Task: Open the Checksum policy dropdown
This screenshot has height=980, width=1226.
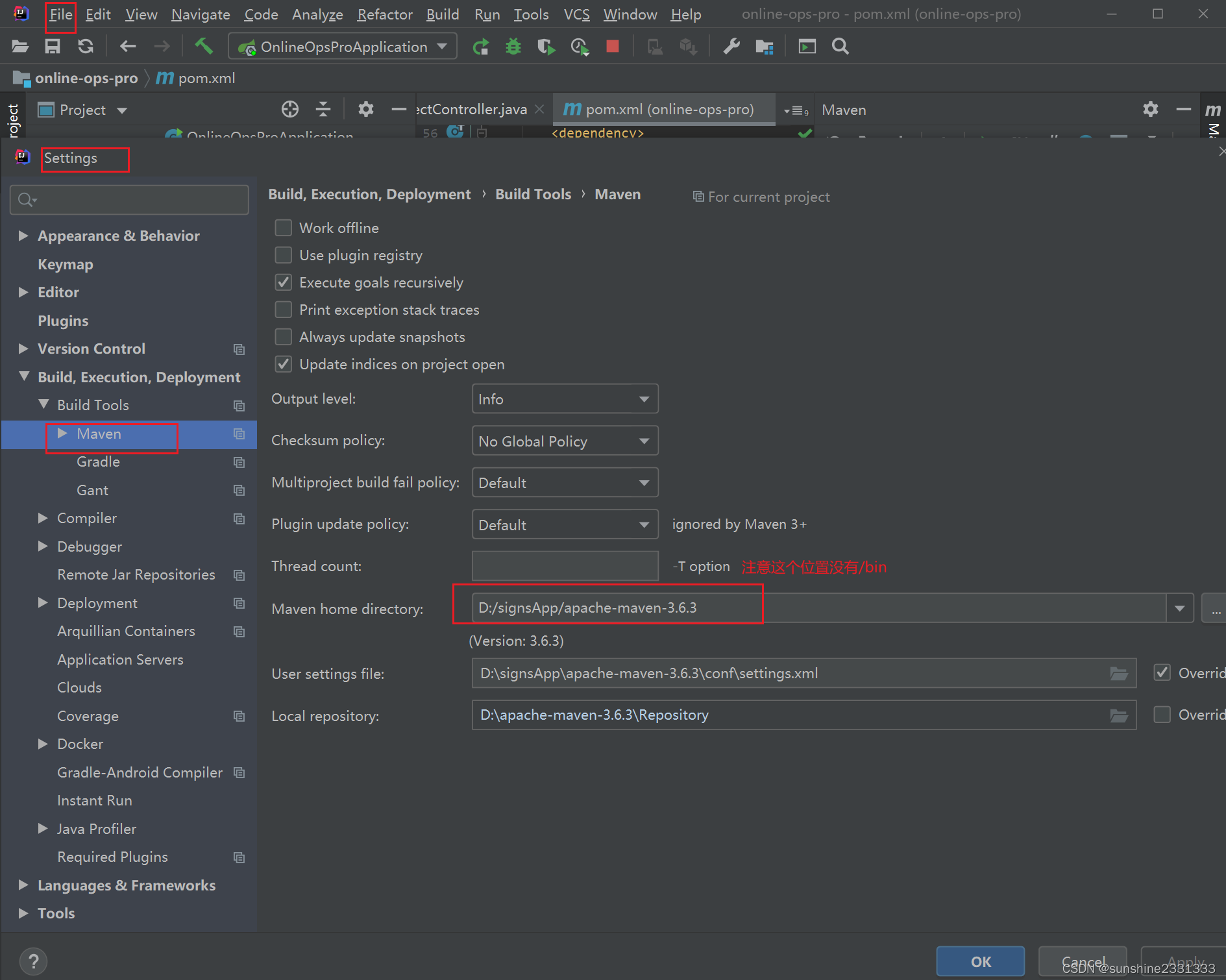Action: tap(565, 441)
